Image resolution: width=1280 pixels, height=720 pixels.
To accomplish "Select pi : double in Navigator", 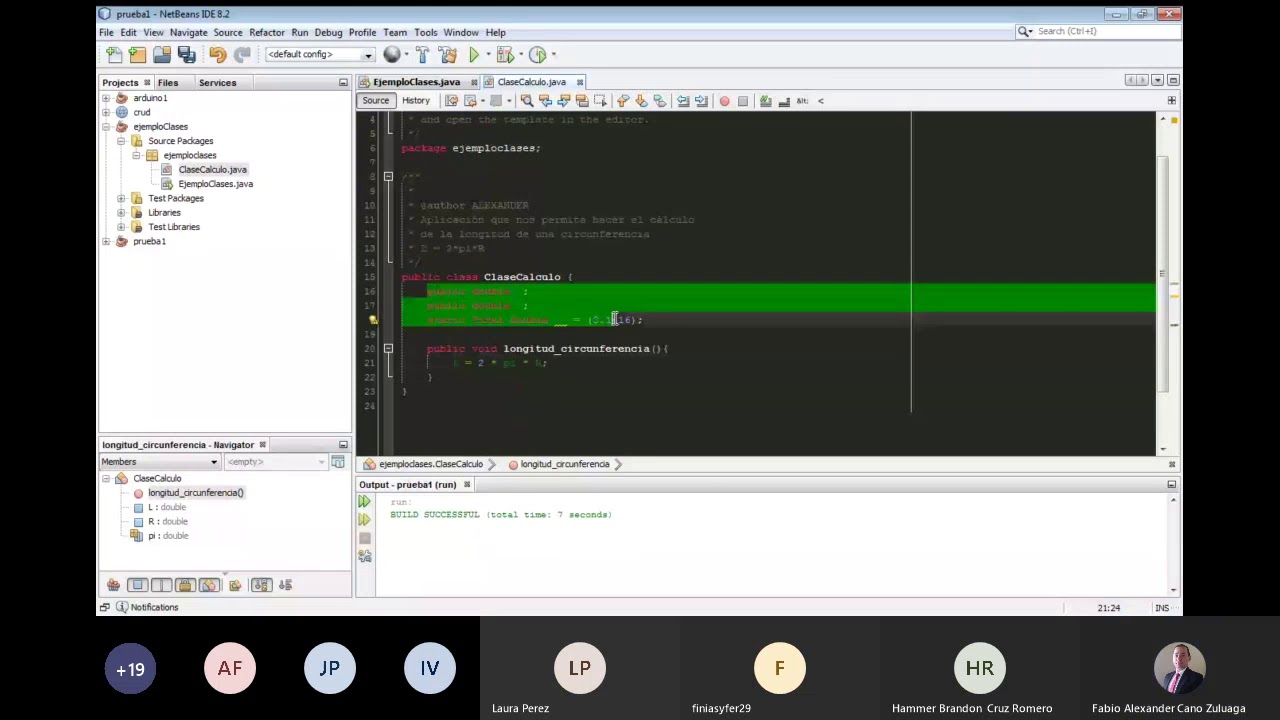I will pos(168,536).
